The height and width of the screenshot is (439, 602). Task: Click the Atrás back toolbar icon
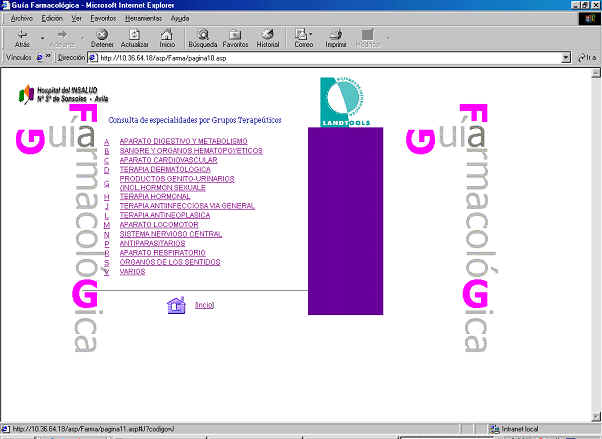[22, 35]
